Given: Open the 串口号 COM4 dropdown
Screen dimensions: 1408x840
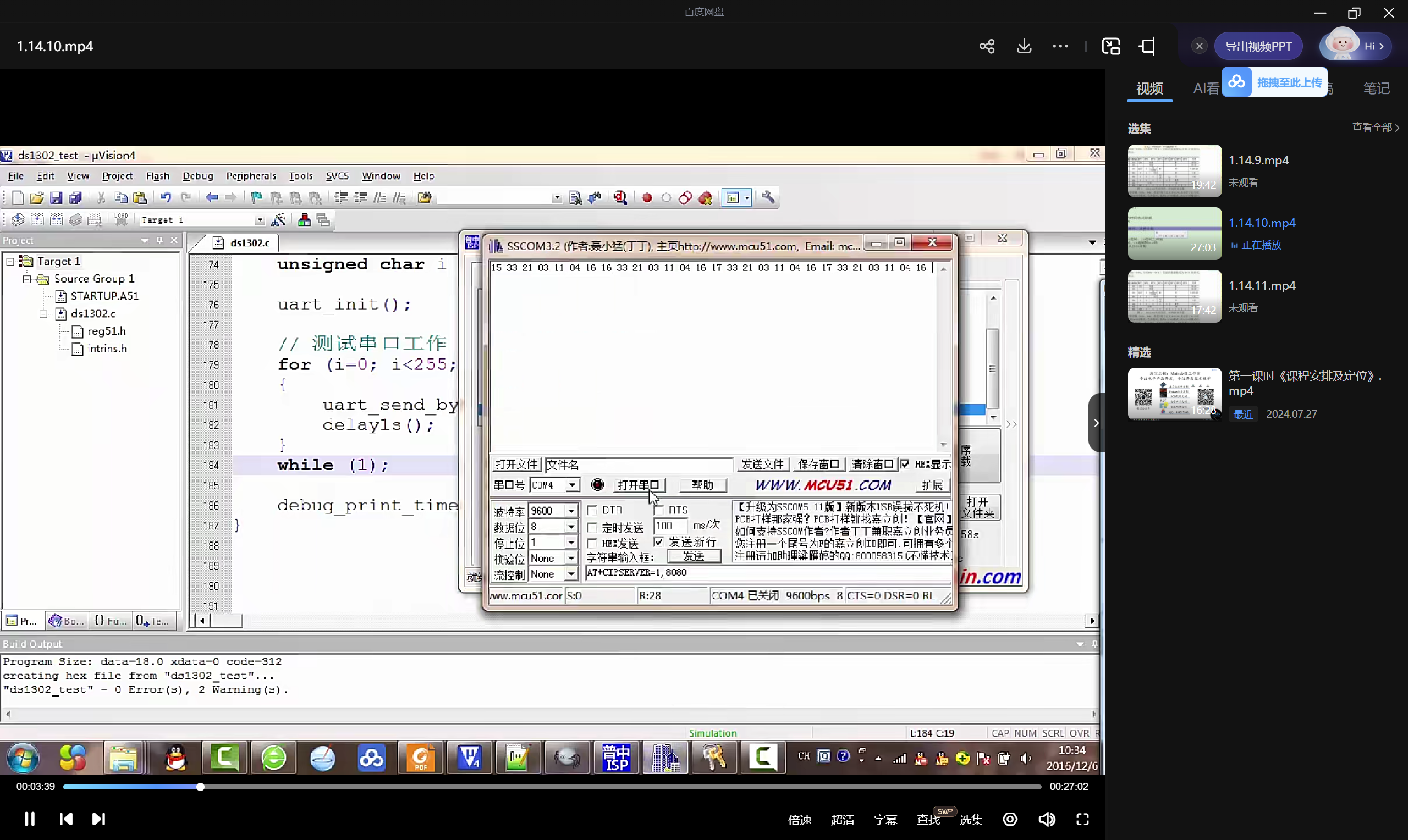Looking at the screenshot, I should (573, 485).
